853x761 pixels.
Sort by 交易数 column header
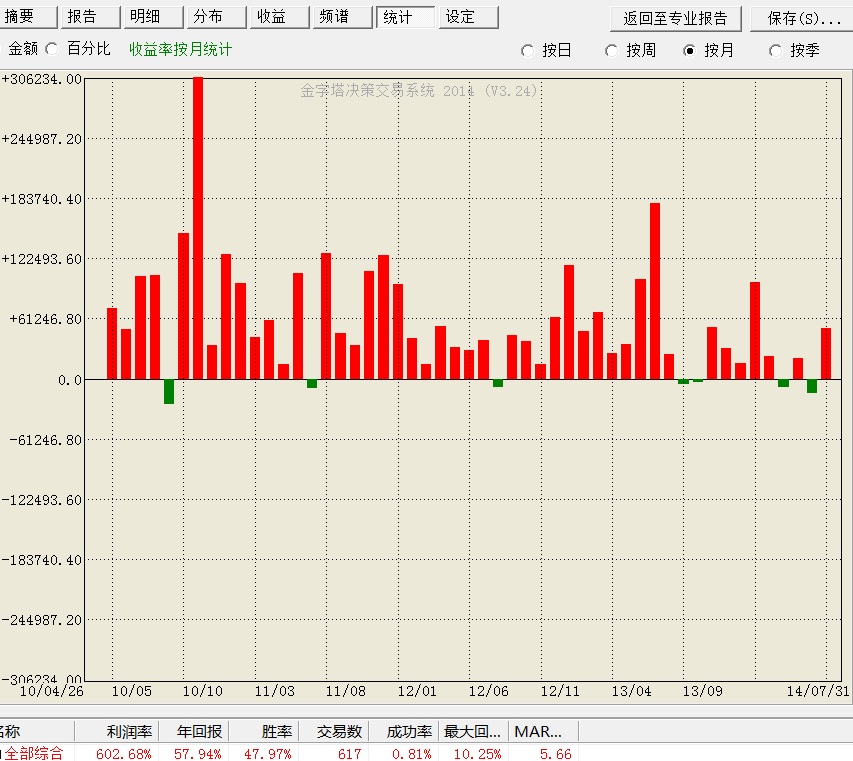tap(338, 732)
